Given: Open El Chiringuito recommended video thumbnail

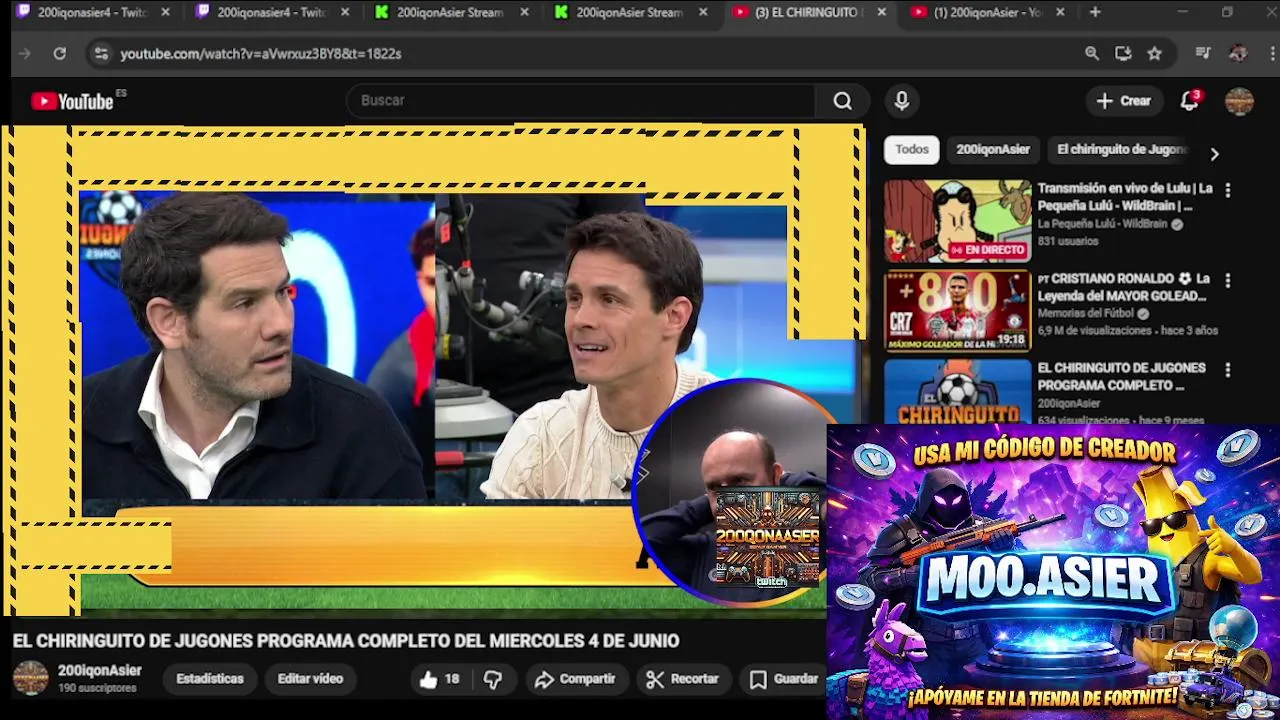Looking at the screenshot, I should click(x=957, y=391).
